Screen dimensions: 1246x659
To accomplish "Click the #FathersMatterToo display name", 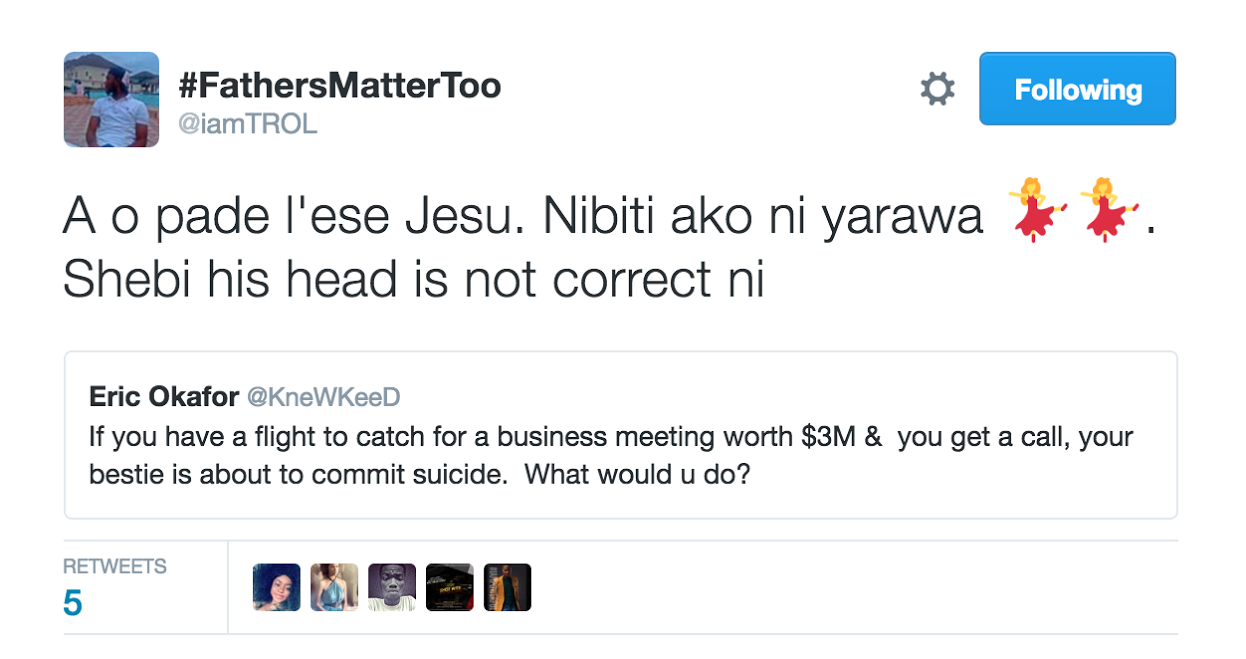I will coord(339,87).
